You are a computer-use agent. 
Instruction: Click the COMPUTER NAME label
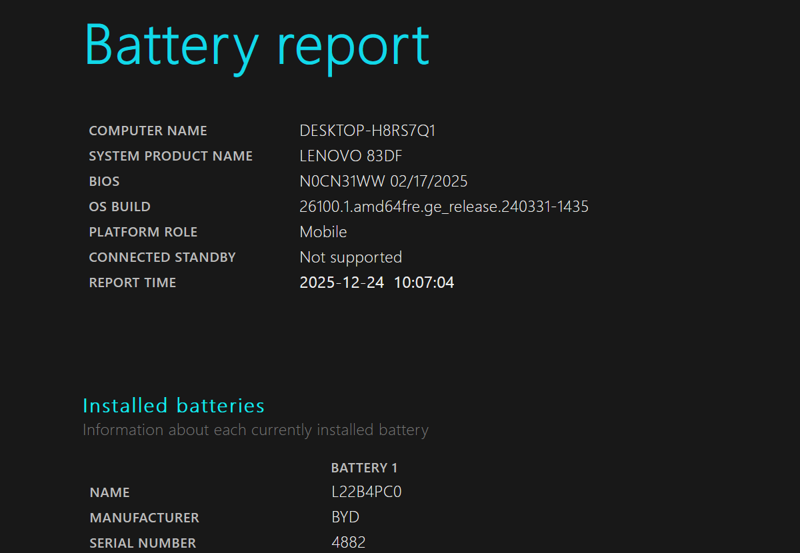148,131
